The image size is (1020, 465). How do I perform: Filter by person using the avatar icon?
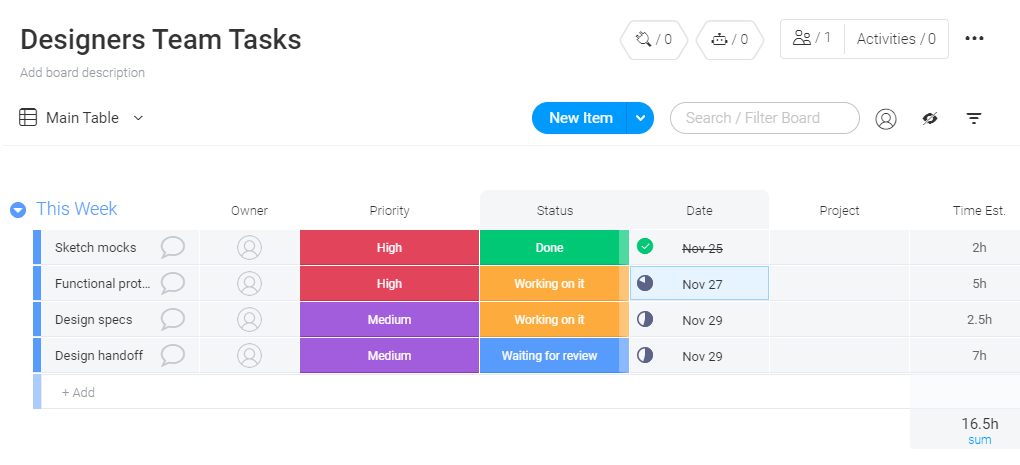tap(885, 118)
